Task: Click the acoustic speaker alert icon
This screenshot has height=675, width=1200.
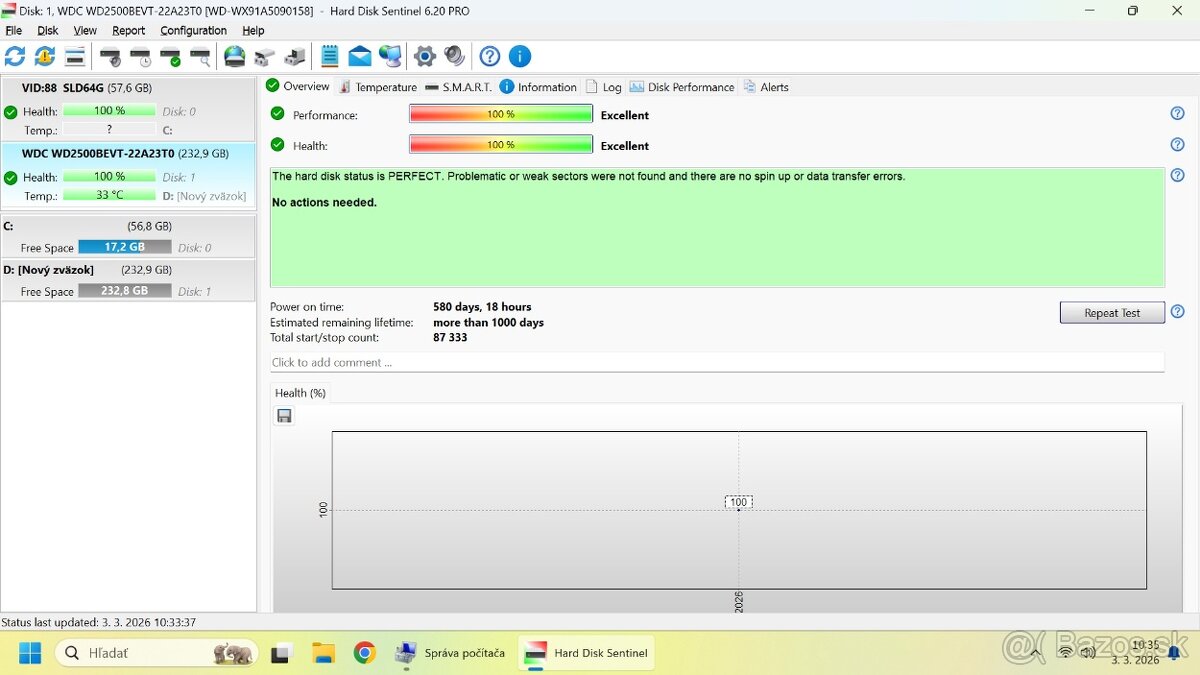Action: pos(456,56)
